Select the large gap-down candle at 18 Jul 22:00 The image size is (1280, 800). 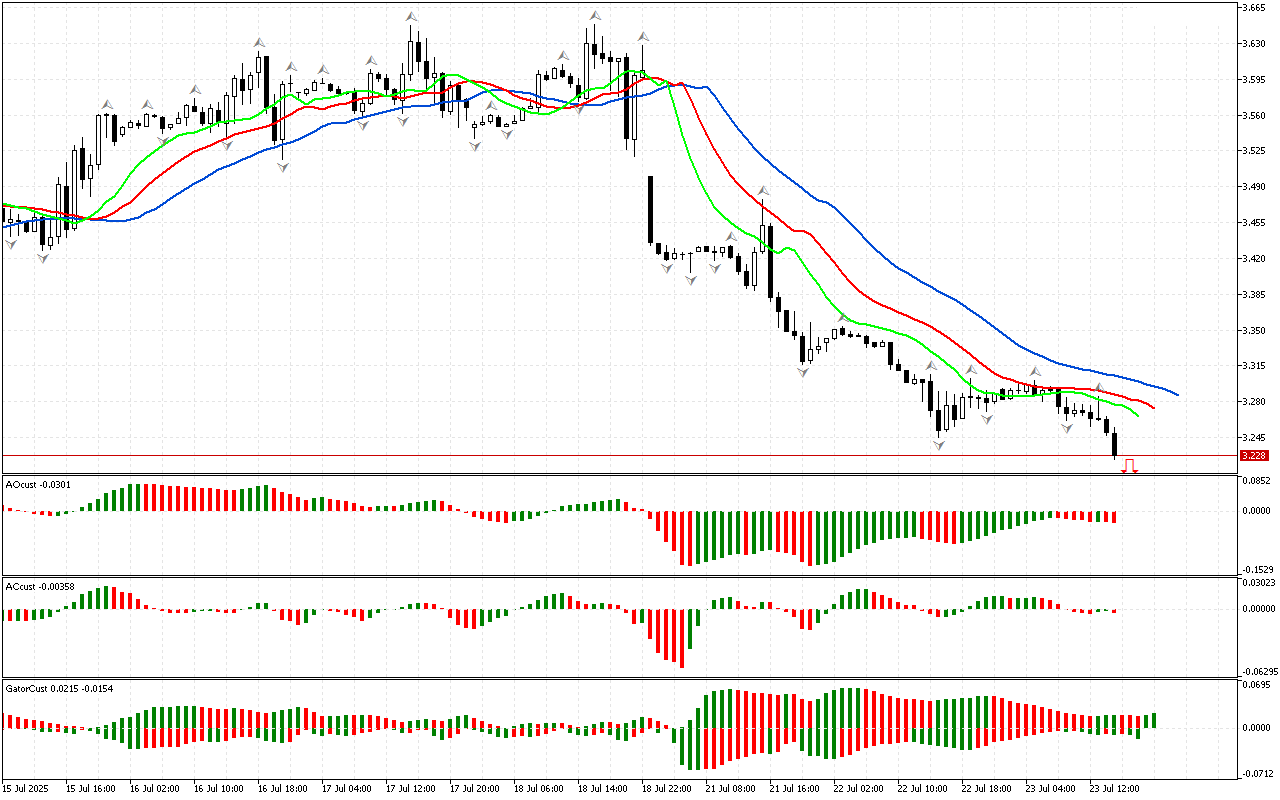click(x=651, y=210)
